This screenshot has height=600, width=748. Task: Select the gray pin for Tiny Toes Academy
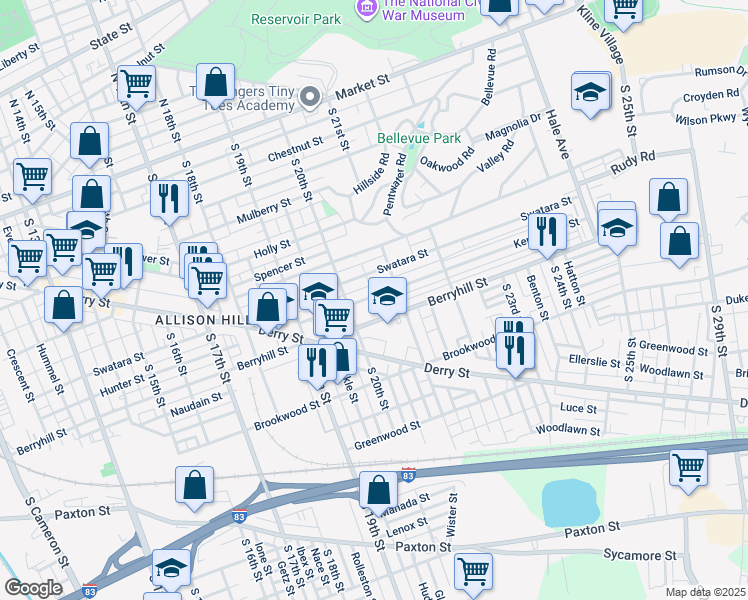[x=310, y=97]
